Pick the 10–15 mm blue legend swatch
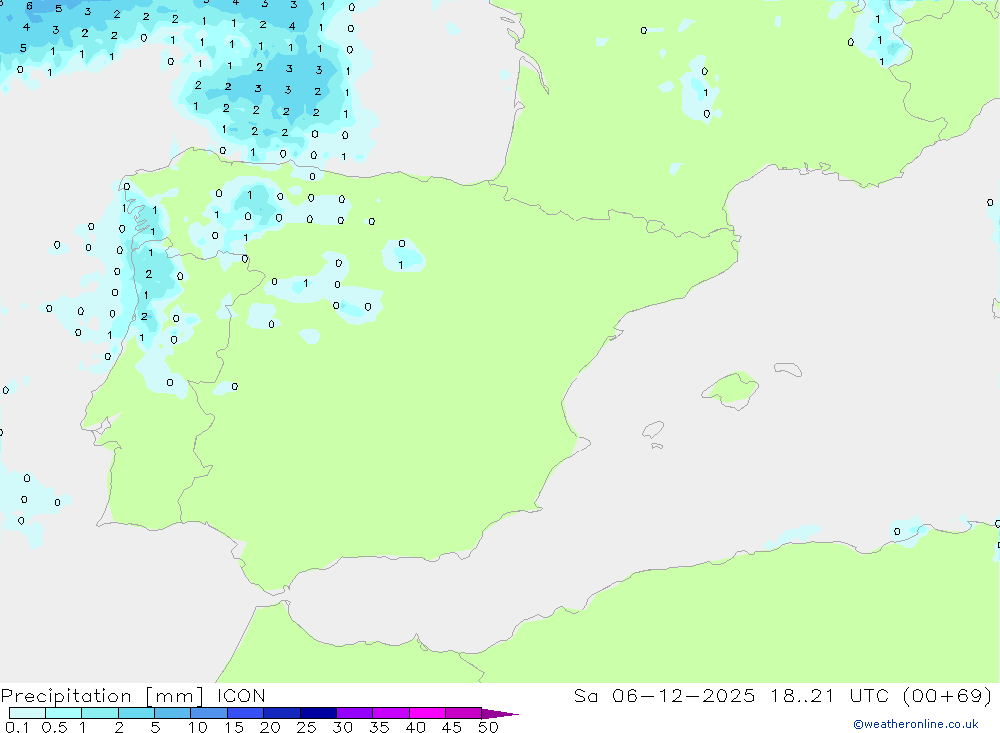1000x733 pixels. [x=209, y=713]
